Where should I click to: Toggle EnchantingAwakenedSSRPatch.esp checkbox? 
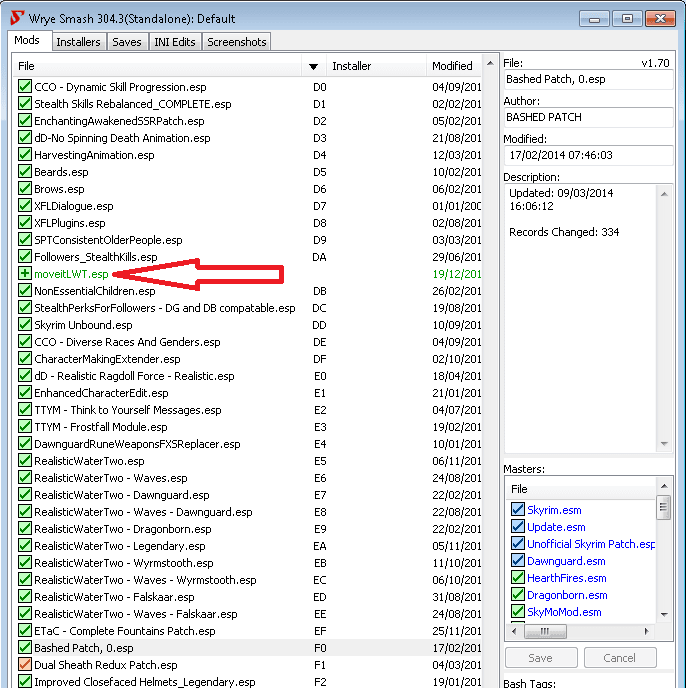(25, 121)
